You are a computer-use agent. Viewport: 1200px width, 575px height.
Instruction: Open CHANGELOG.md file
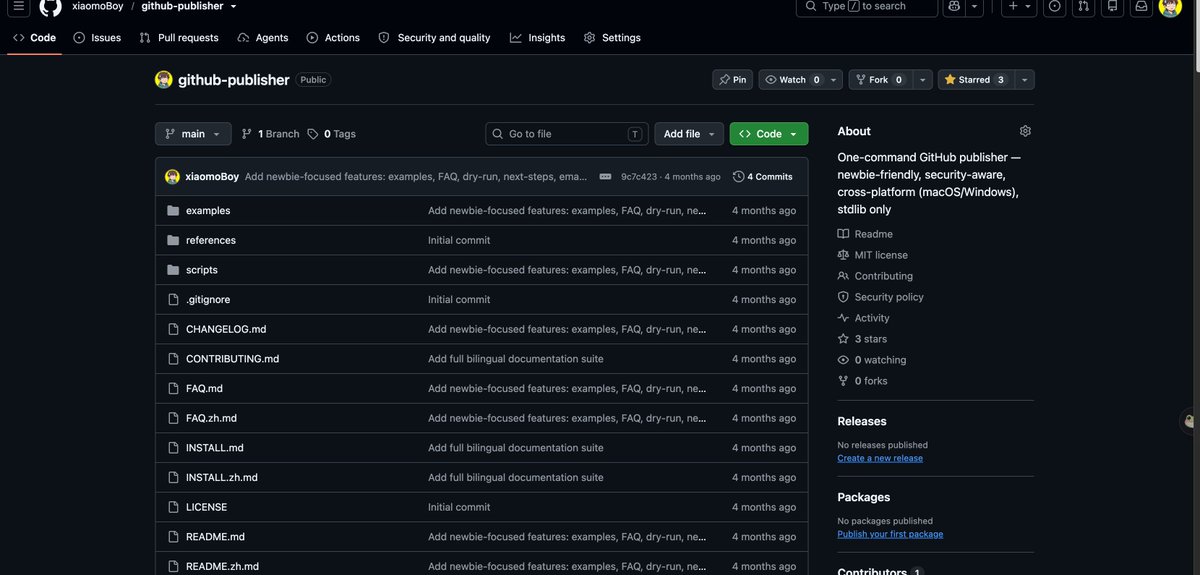pos(226,329)
